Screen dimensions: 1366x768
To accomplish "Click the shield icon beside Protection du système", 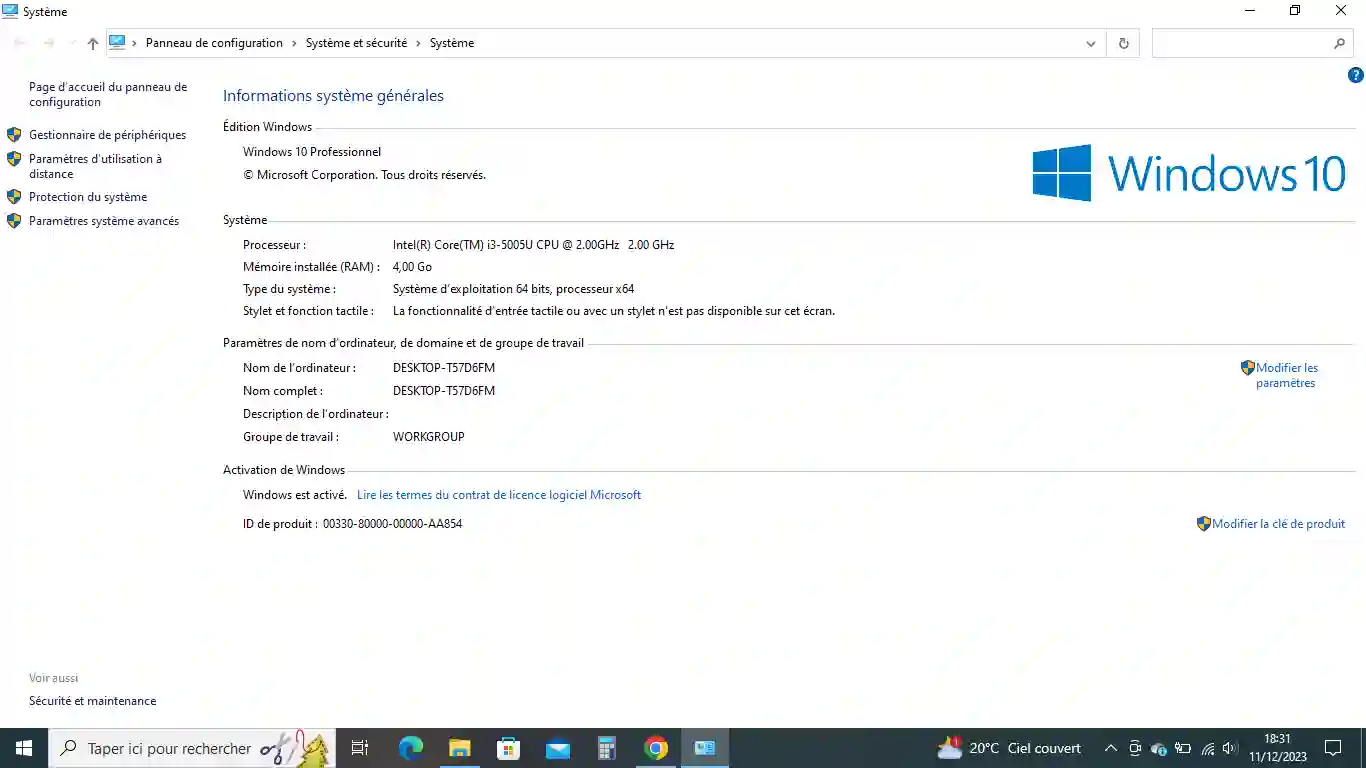I will point(14,197).
